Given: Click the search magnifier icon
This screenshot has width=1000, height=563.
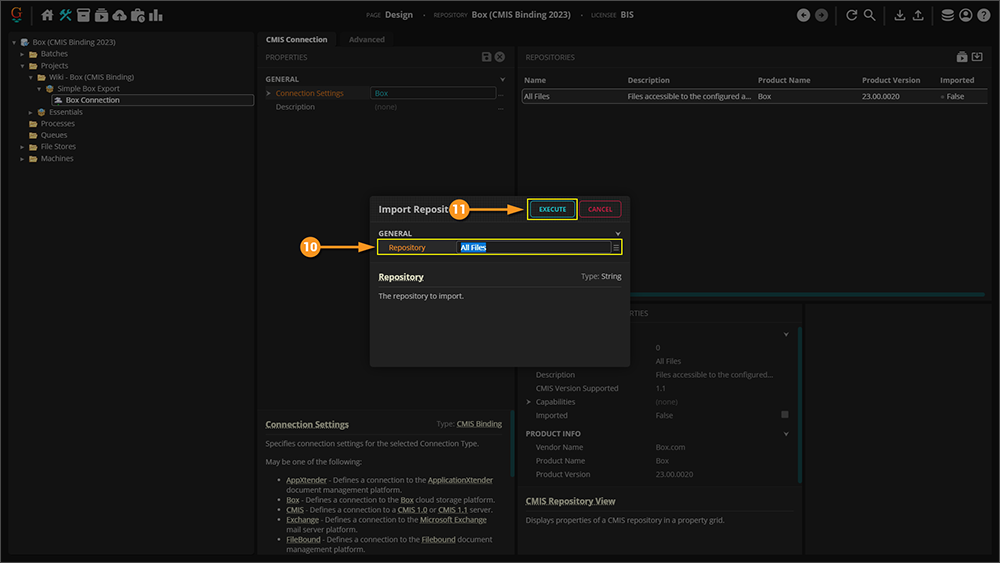Looking at the screenshot, I should 870,15.
